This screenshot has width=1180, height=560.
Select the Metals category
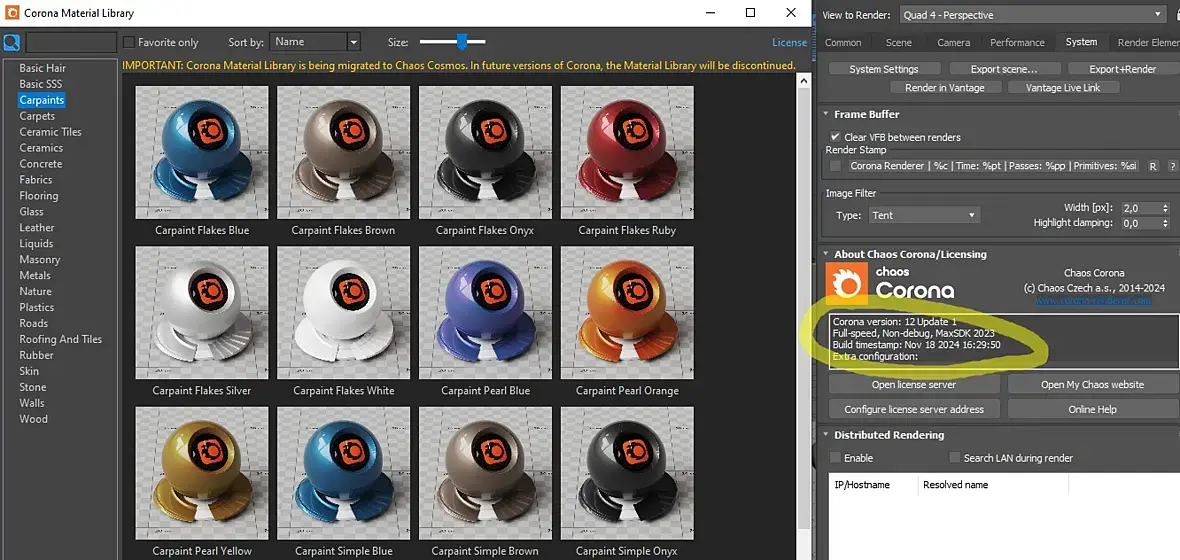click(35, 275)
